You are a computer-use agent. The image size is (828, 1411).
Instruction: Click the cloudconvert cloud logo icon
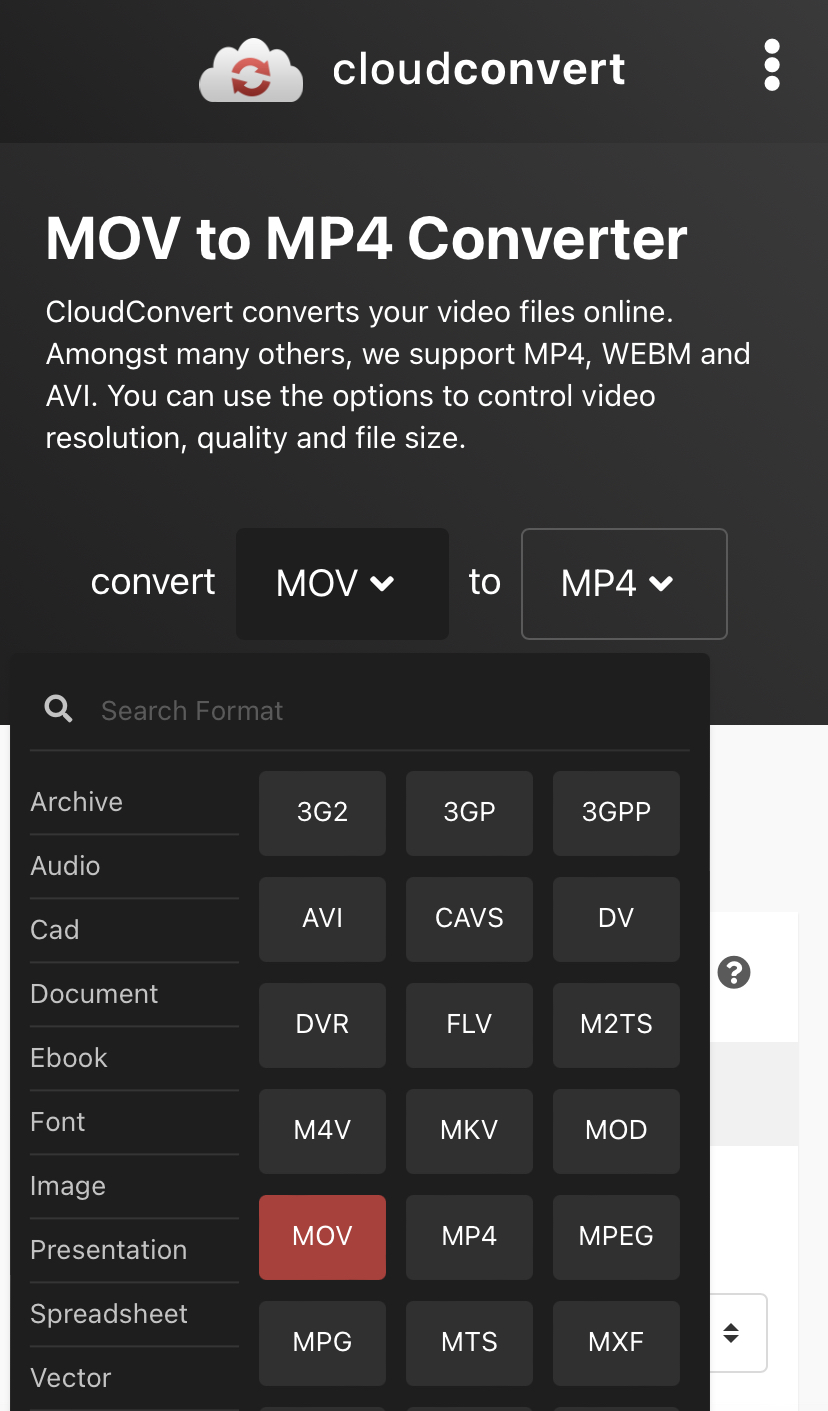point(251,70)
